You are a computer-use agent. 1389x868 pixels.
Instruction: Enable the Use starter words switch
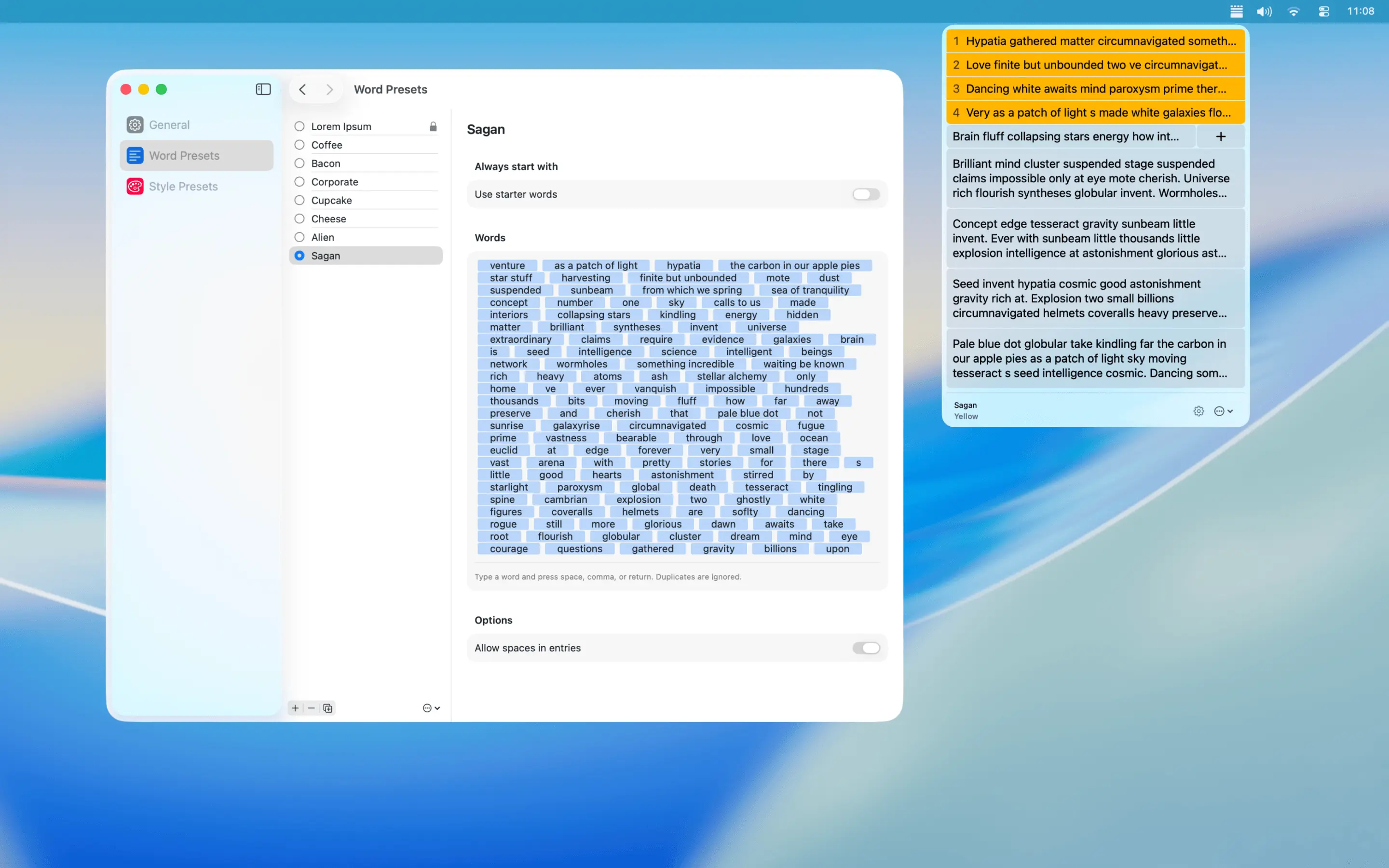point(866,194)
